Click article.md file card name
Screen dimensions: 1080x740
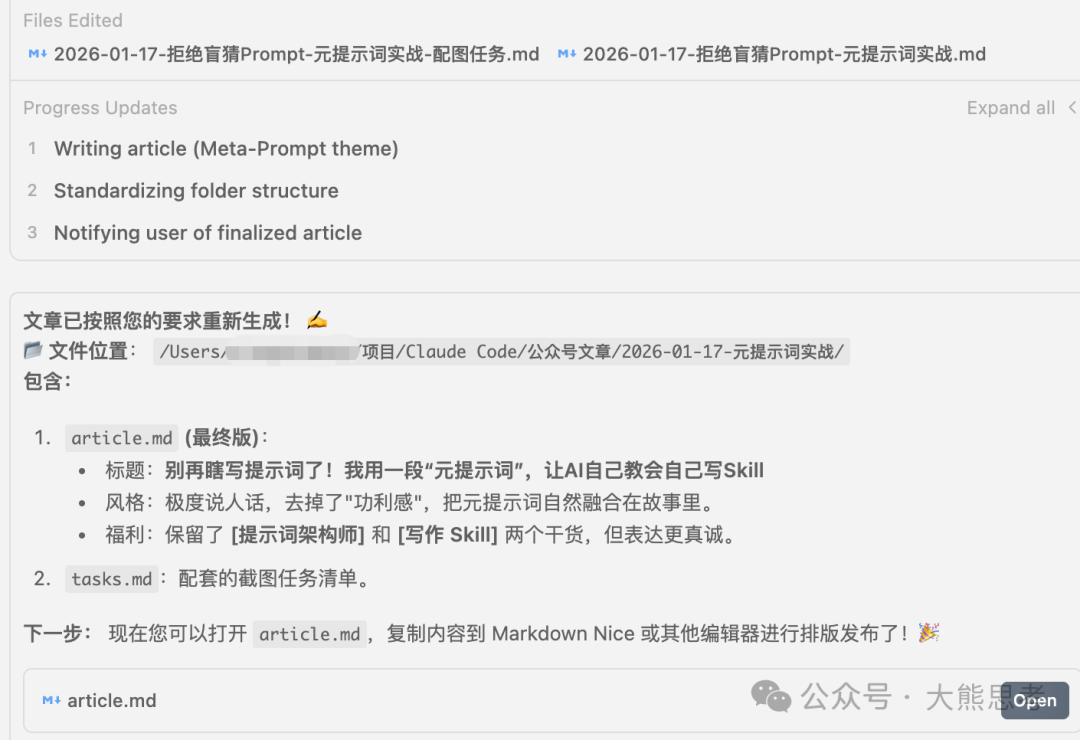point(112,700)
